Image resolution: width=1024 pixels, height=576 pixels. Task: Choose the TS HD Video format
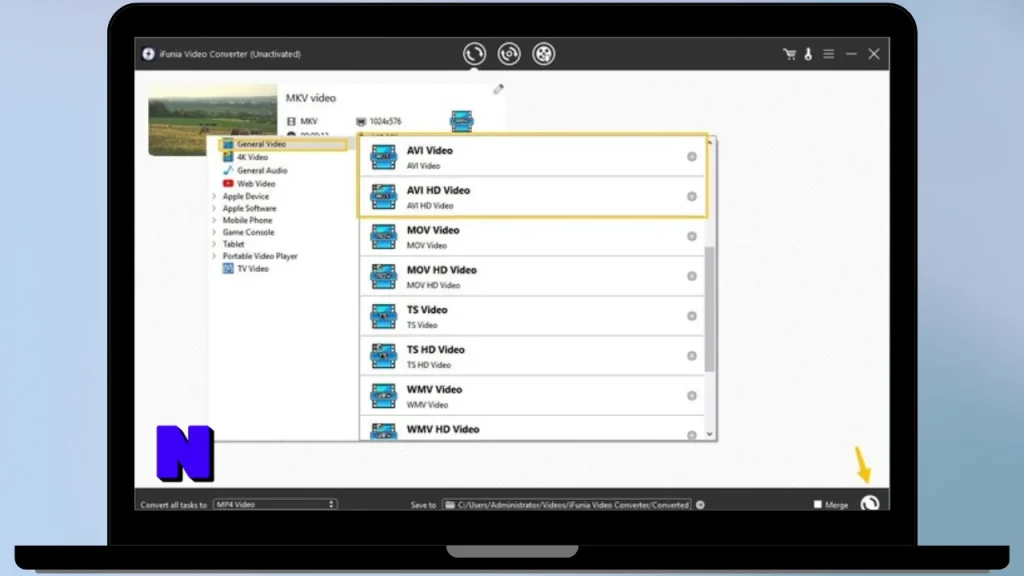532,356
